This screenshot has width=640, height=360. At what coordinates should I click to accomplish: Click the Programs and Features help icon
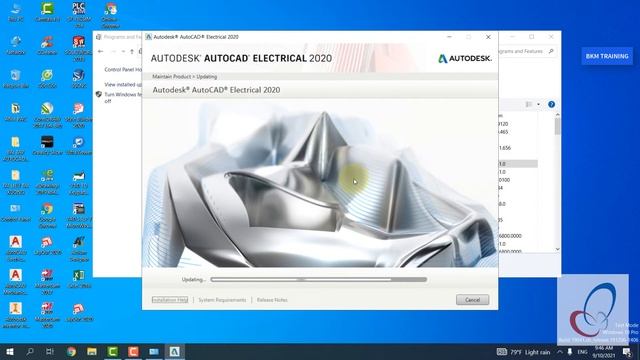[x=551, y=104]
